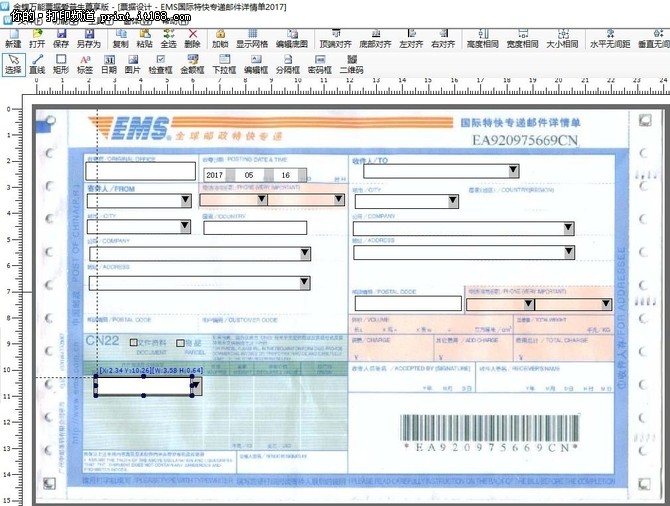670x506 pixels.
Task: Open second recipient PHONE dropdown
Action: [606, 304]
